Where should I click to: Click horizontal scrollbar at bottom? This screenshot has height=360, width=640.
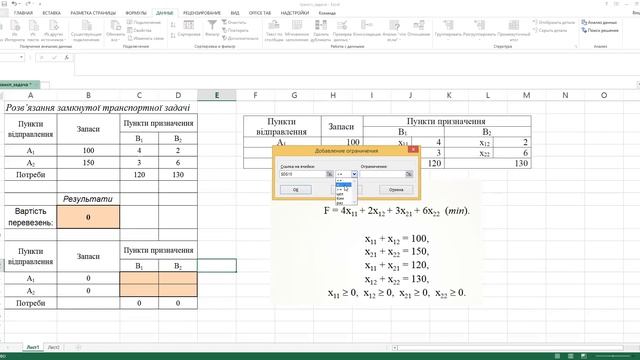(x=510, y=348)
